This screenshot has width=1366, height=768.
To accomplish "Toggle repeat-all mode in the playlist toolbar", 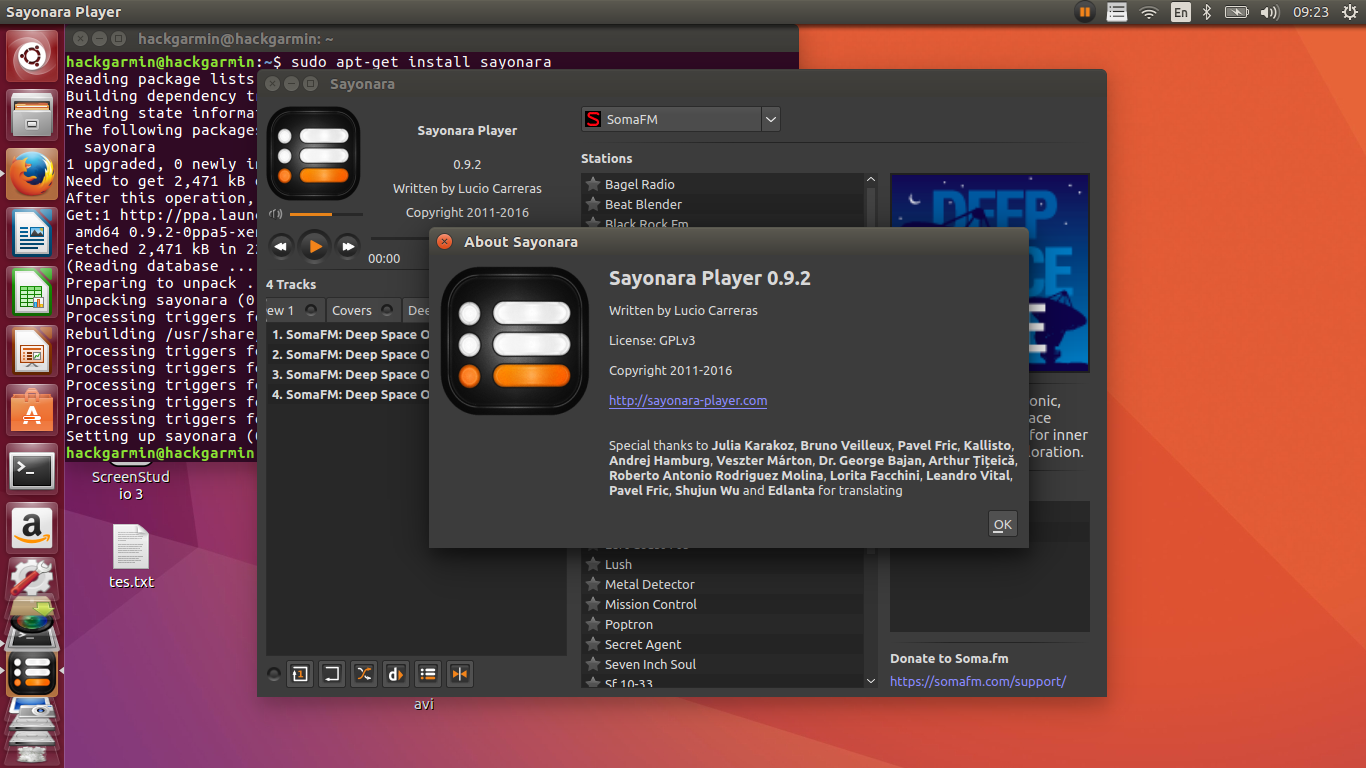I will pos(332,674).
